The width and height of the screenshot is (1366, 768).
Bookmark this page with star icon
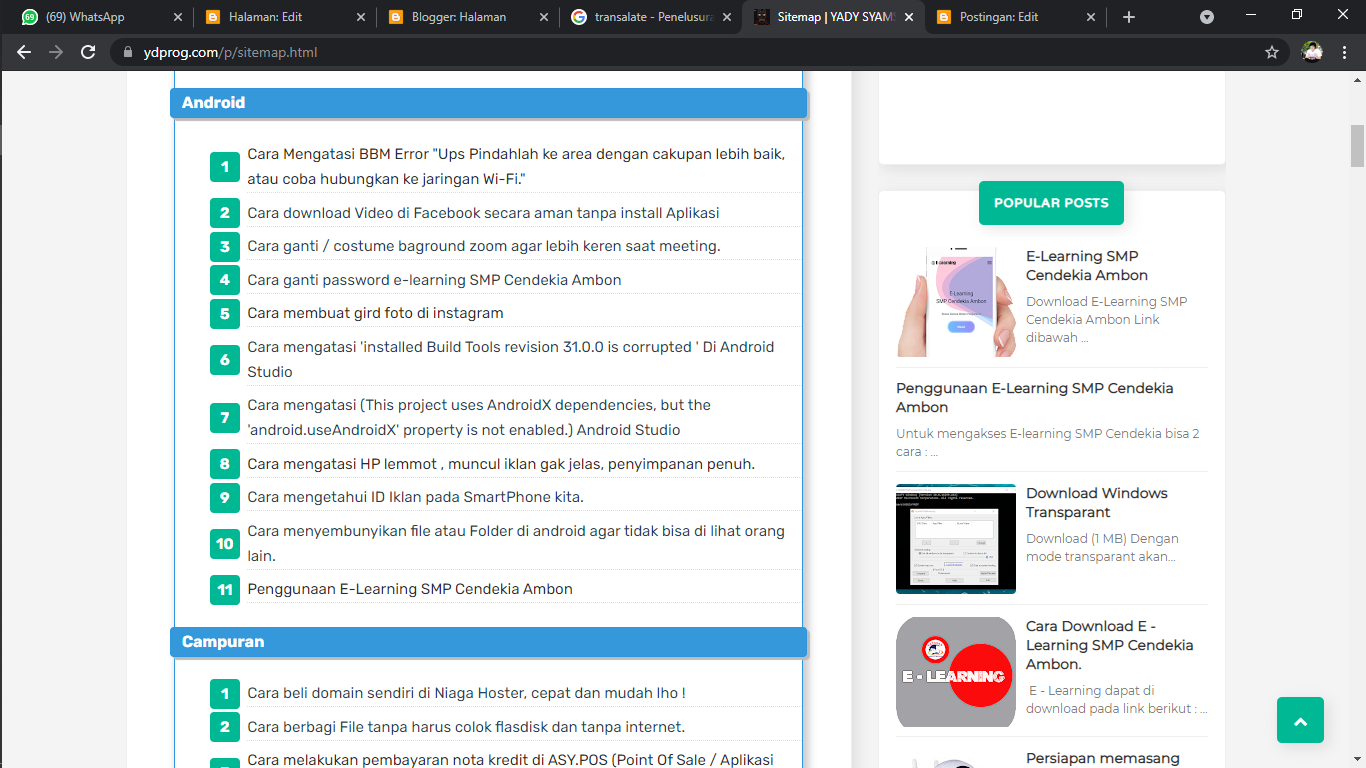[x=1272, y=52]
